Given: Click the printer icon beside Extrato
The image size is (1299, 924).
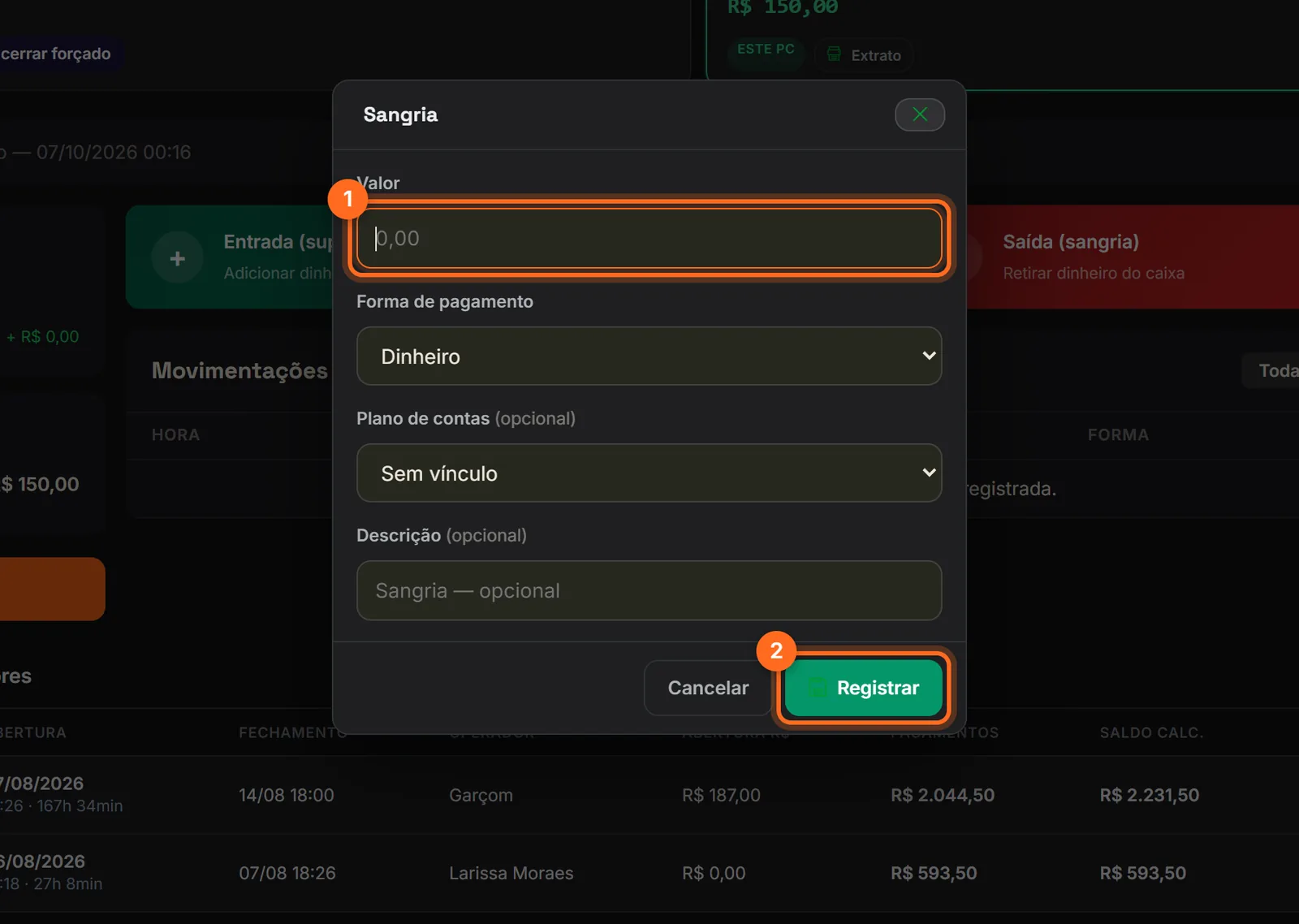Looking at the screenshot, I should point(834,54).
